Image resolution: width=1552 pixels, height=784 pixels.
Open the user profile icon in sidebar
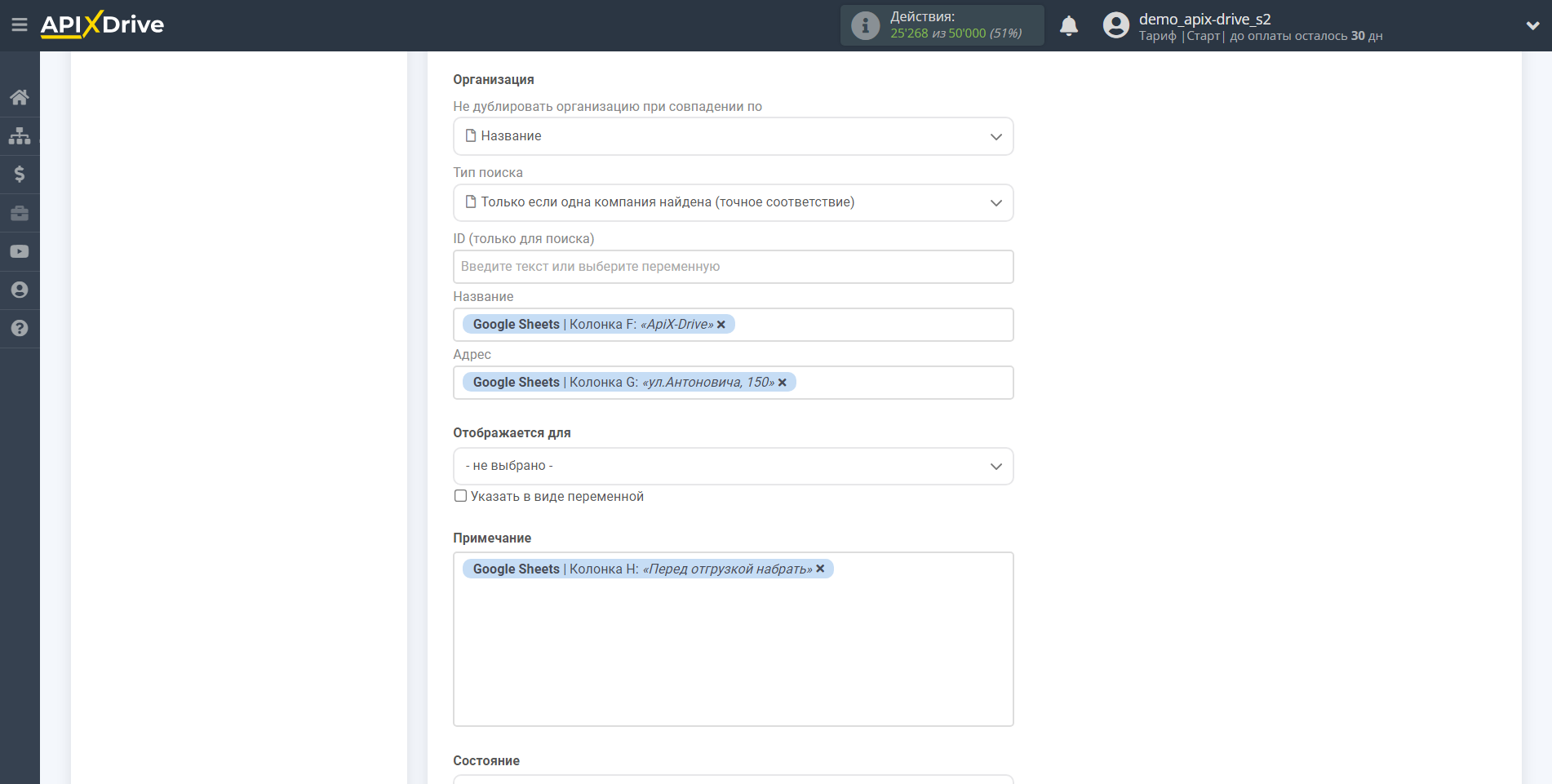20,290
